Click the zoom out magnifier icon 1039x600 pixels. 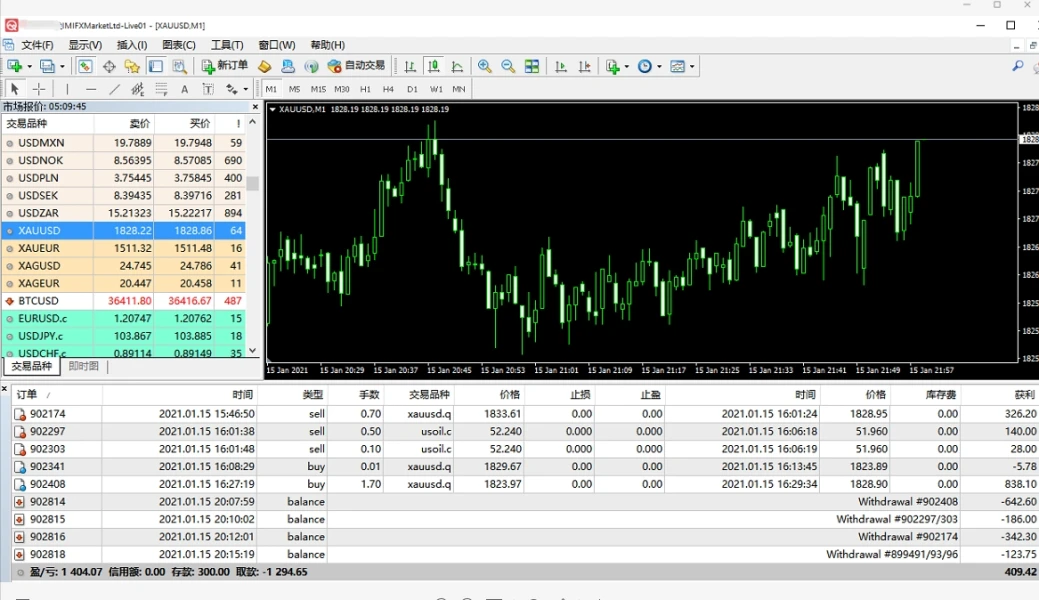click(x=508, y=66)
